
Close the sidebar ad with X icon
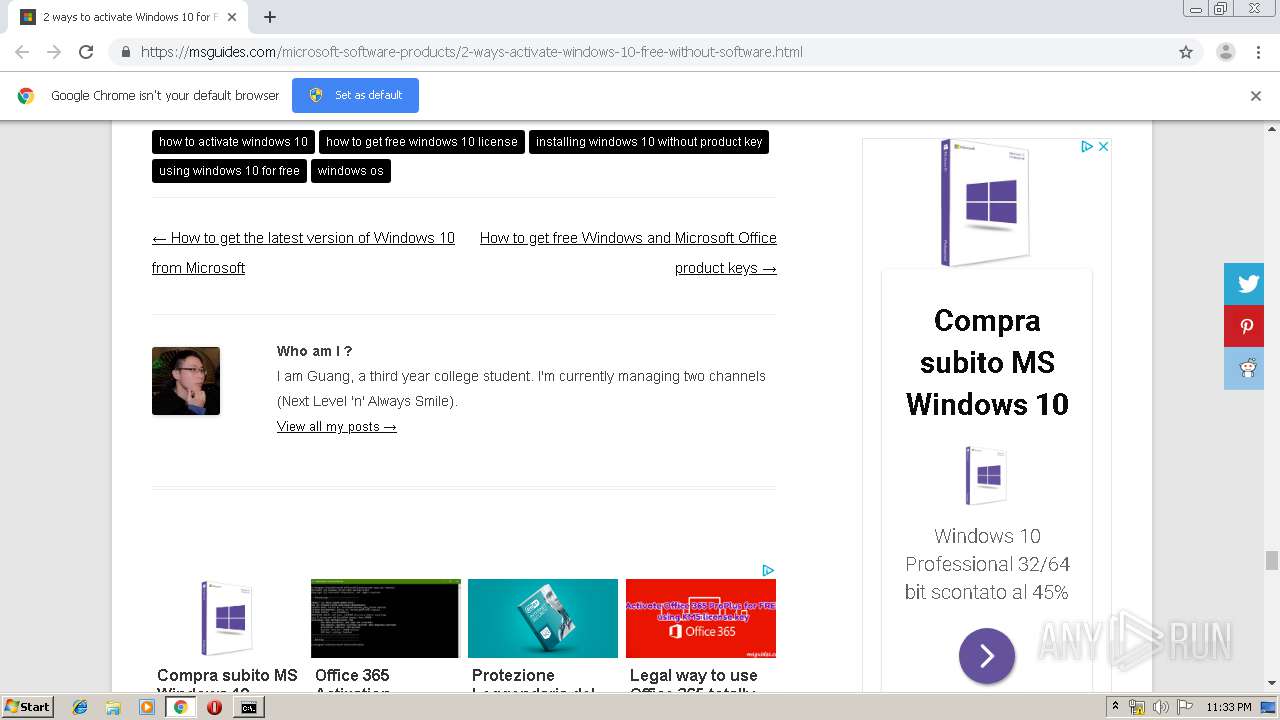pyautogui.click(x=1103, y=146)
